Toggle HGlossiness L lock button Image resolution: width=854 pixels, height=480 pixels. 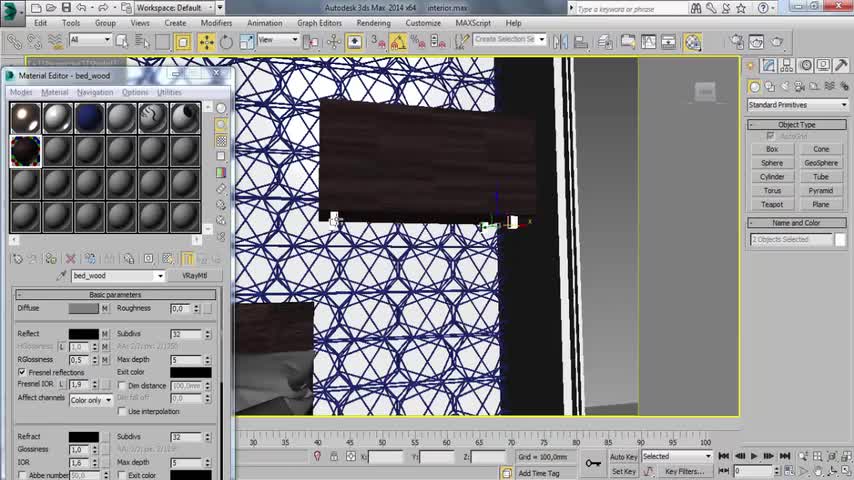(x=62, y=347)
